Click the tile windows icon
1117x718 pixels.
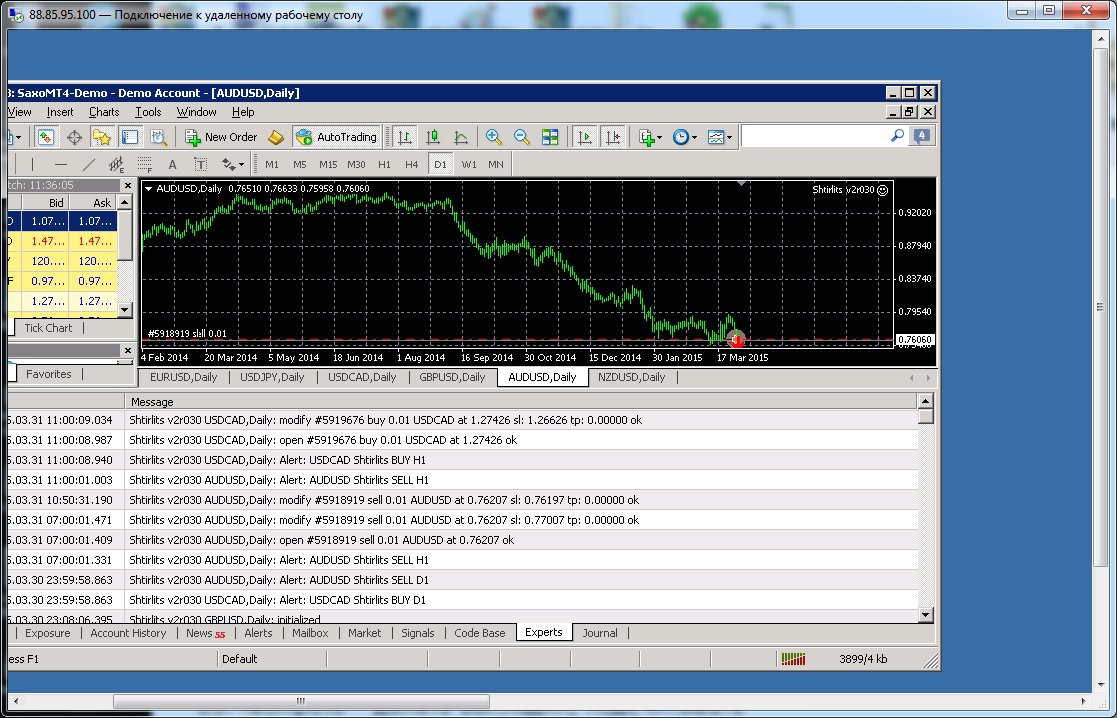tap(550, 137)
